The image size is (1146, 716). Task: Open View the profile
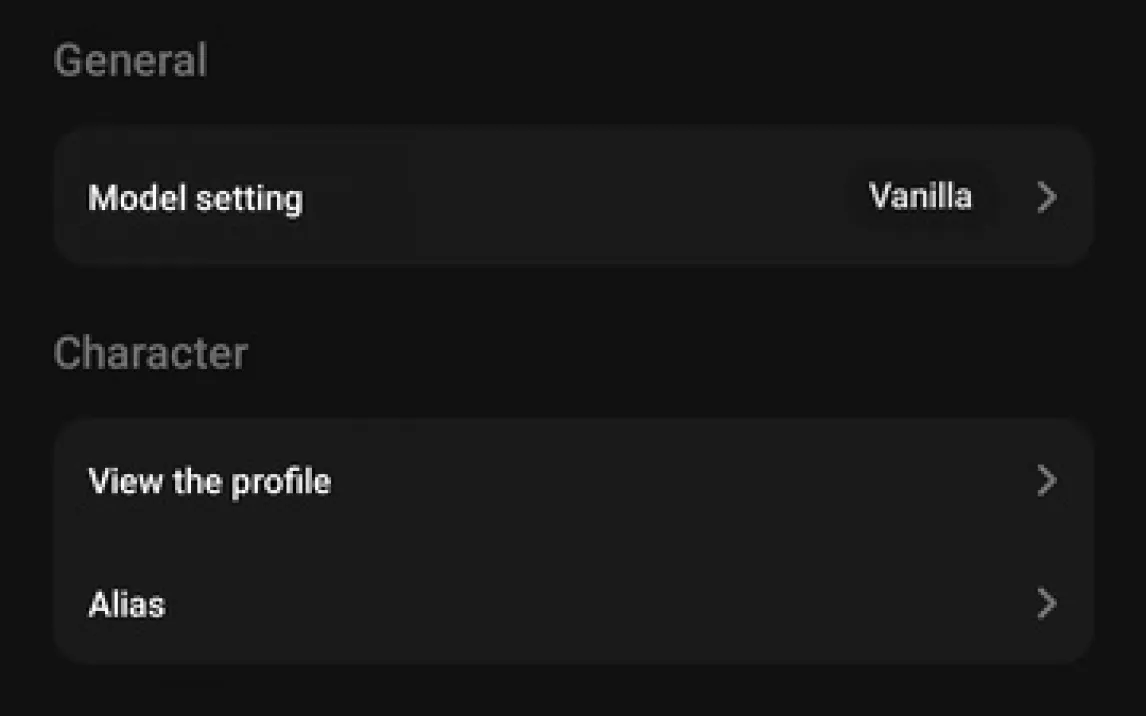[572, 481]
